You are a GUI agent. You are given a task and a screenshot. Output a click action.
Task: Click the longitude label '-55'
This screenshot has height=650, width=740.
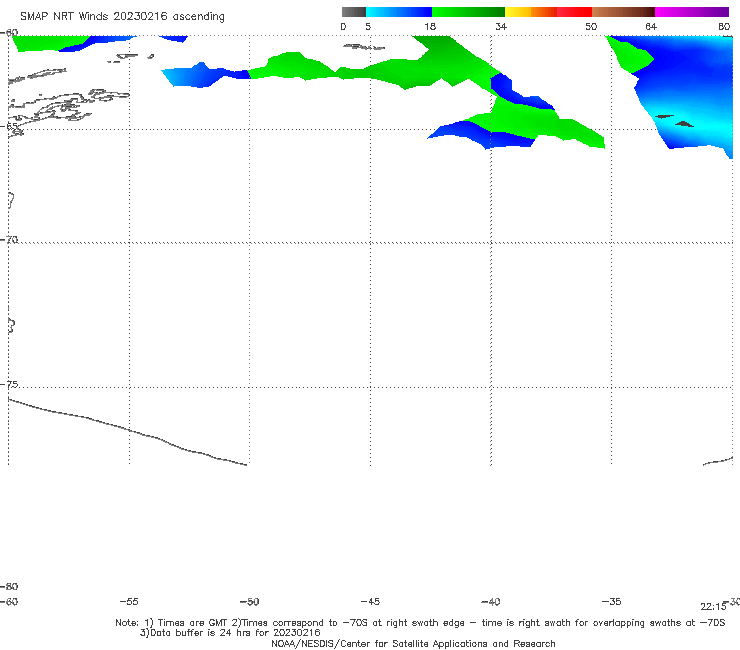coord(129,602)
